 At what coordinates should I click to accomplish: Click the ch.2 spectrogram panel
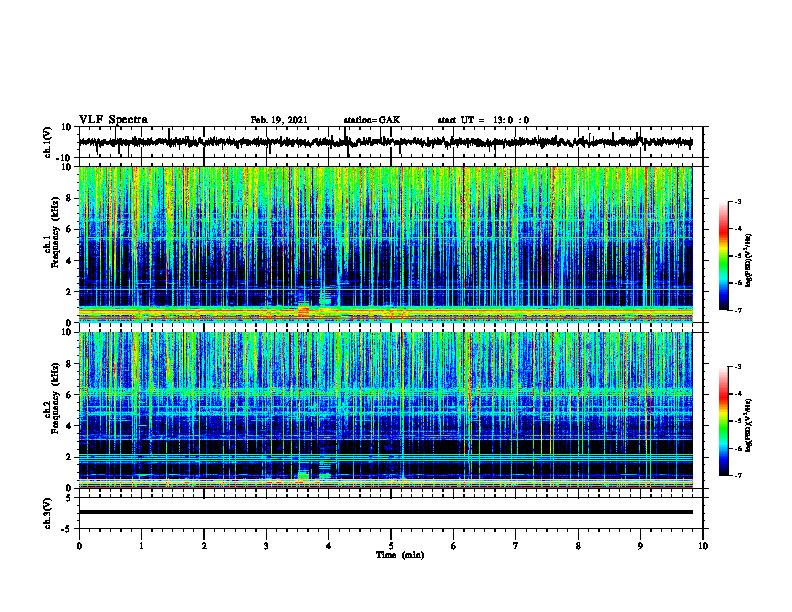(385, 410)
